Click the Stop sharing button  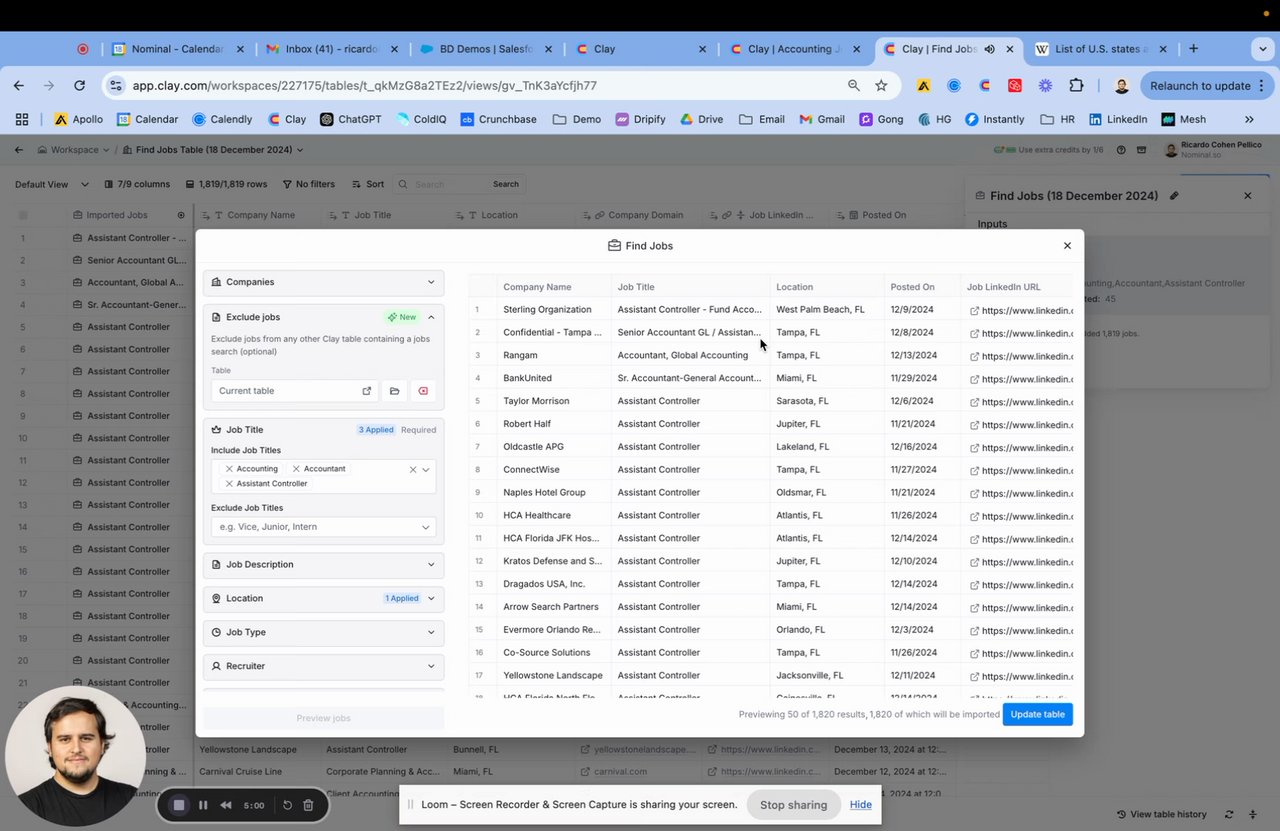coord(793,805)
